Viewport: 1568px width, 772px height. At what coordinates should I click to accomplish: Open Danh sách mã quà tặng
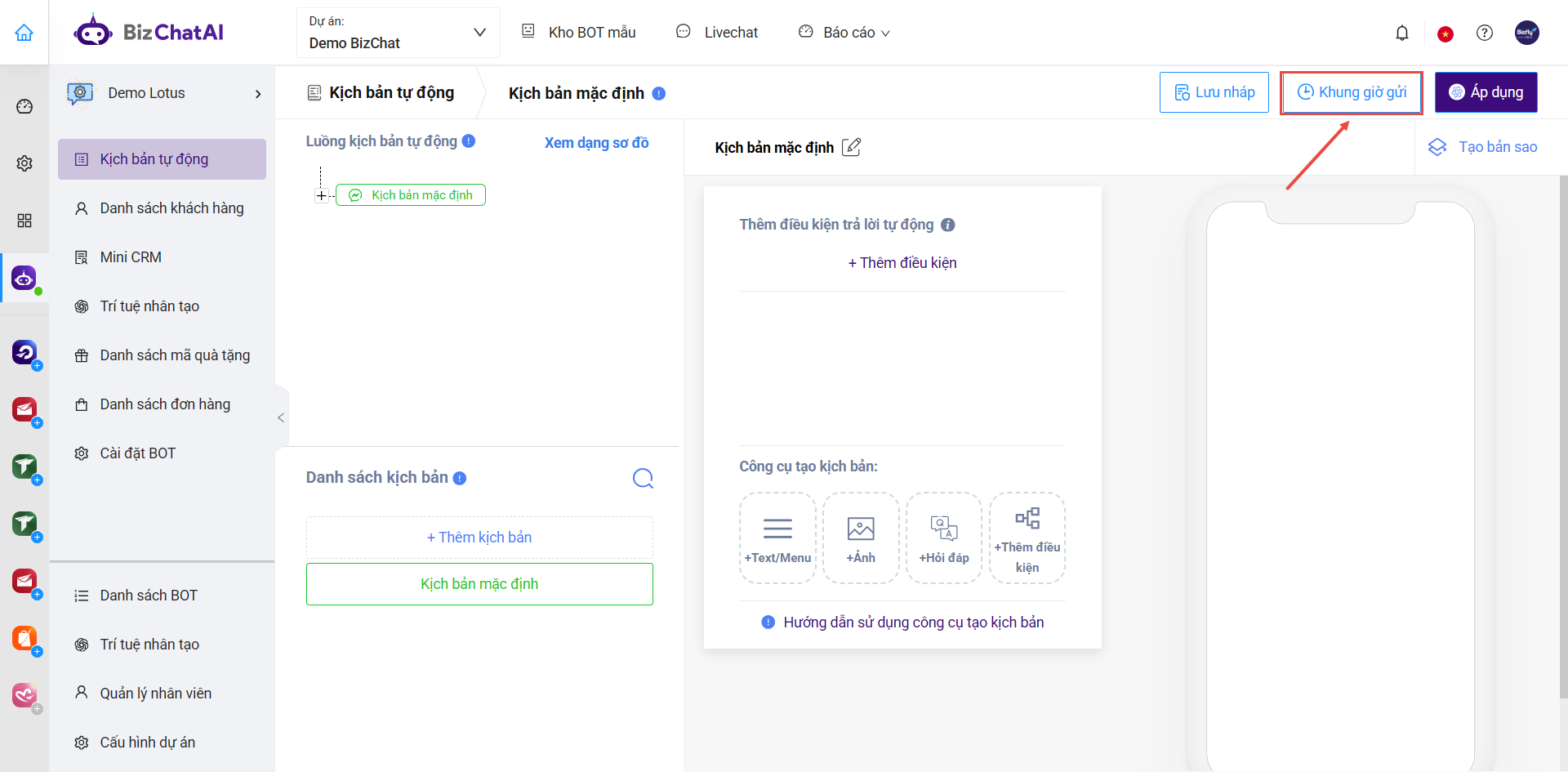[x=162, y=355]
